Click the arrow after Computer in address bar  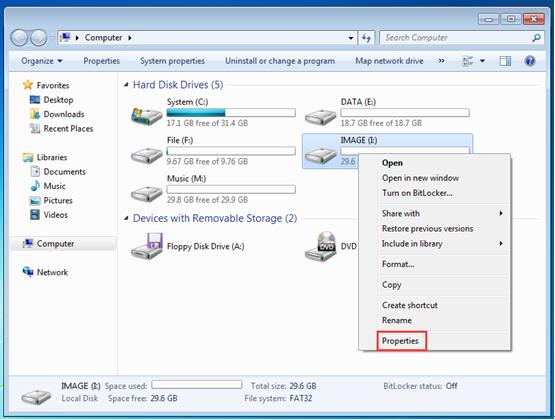click(x=130, y=38)
